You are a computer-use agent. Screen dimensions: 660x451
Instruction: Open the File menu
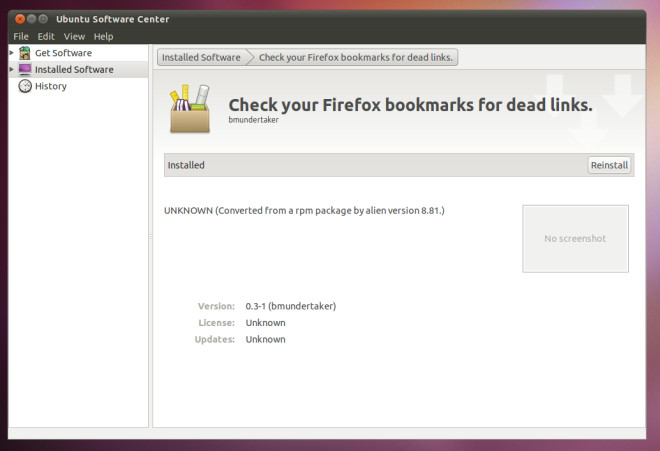coord(21,37)
